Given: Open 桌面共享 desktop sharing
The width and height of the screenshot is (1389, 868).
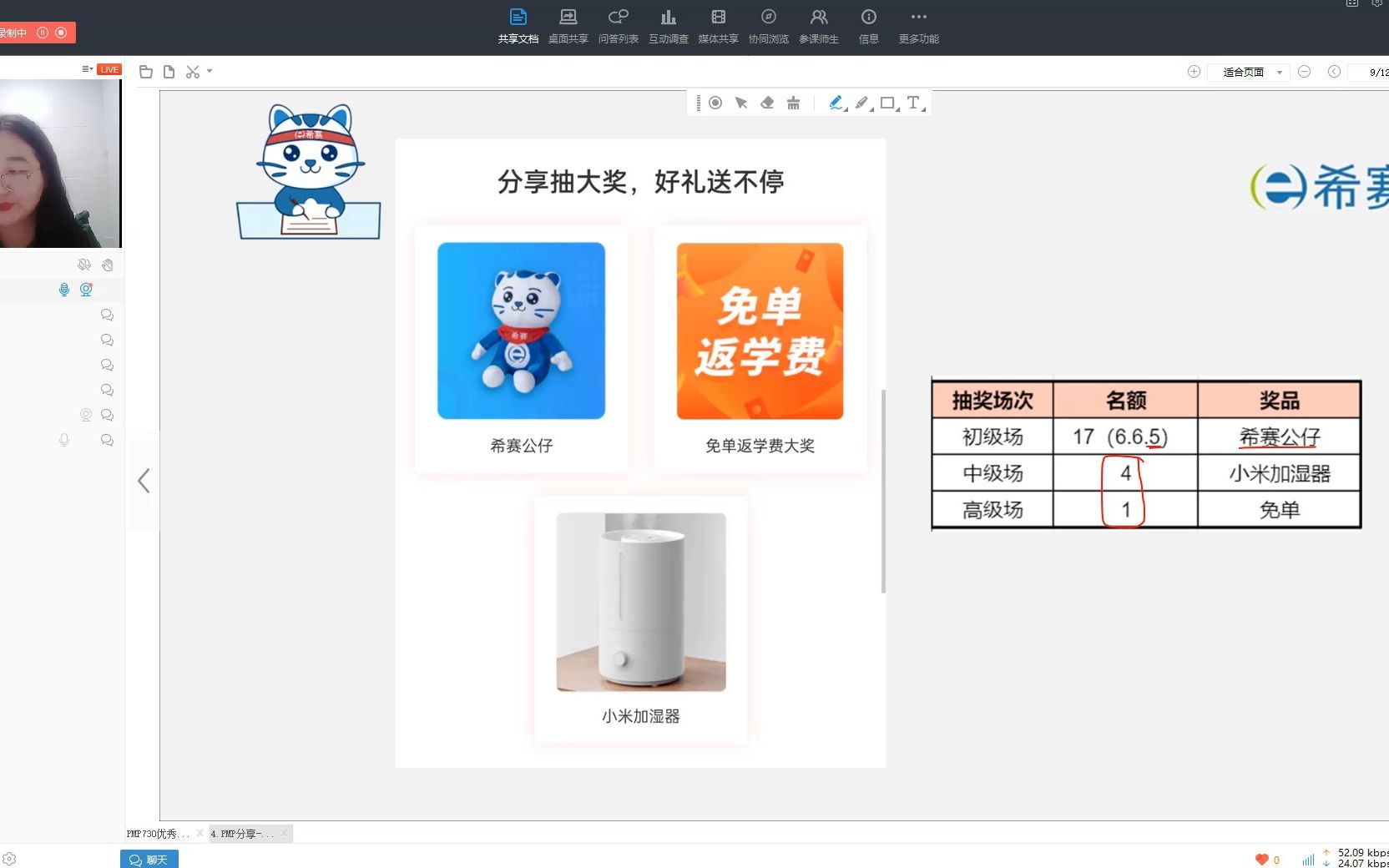Looking at the screenshot, I should [568, 26].
